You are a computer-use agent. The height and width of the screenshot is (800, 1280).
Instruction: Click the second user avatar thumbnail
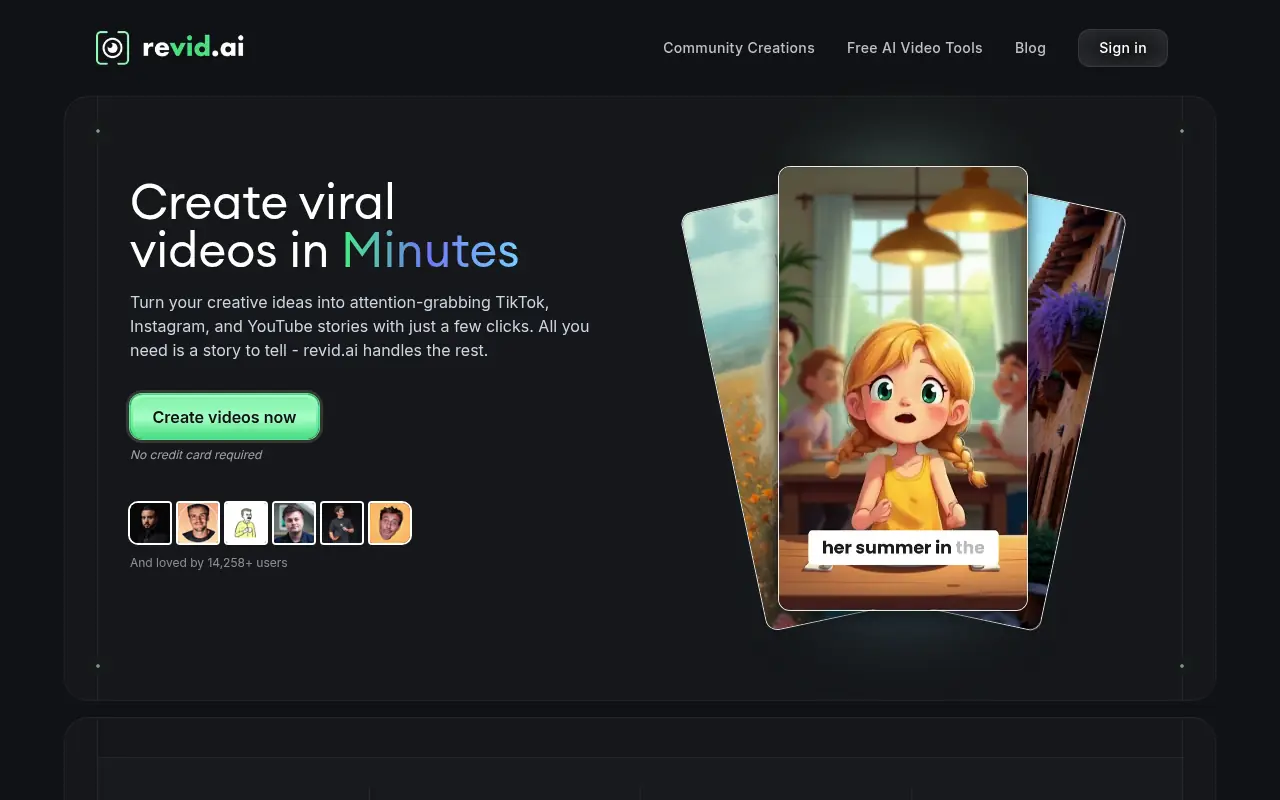[198, 522]
